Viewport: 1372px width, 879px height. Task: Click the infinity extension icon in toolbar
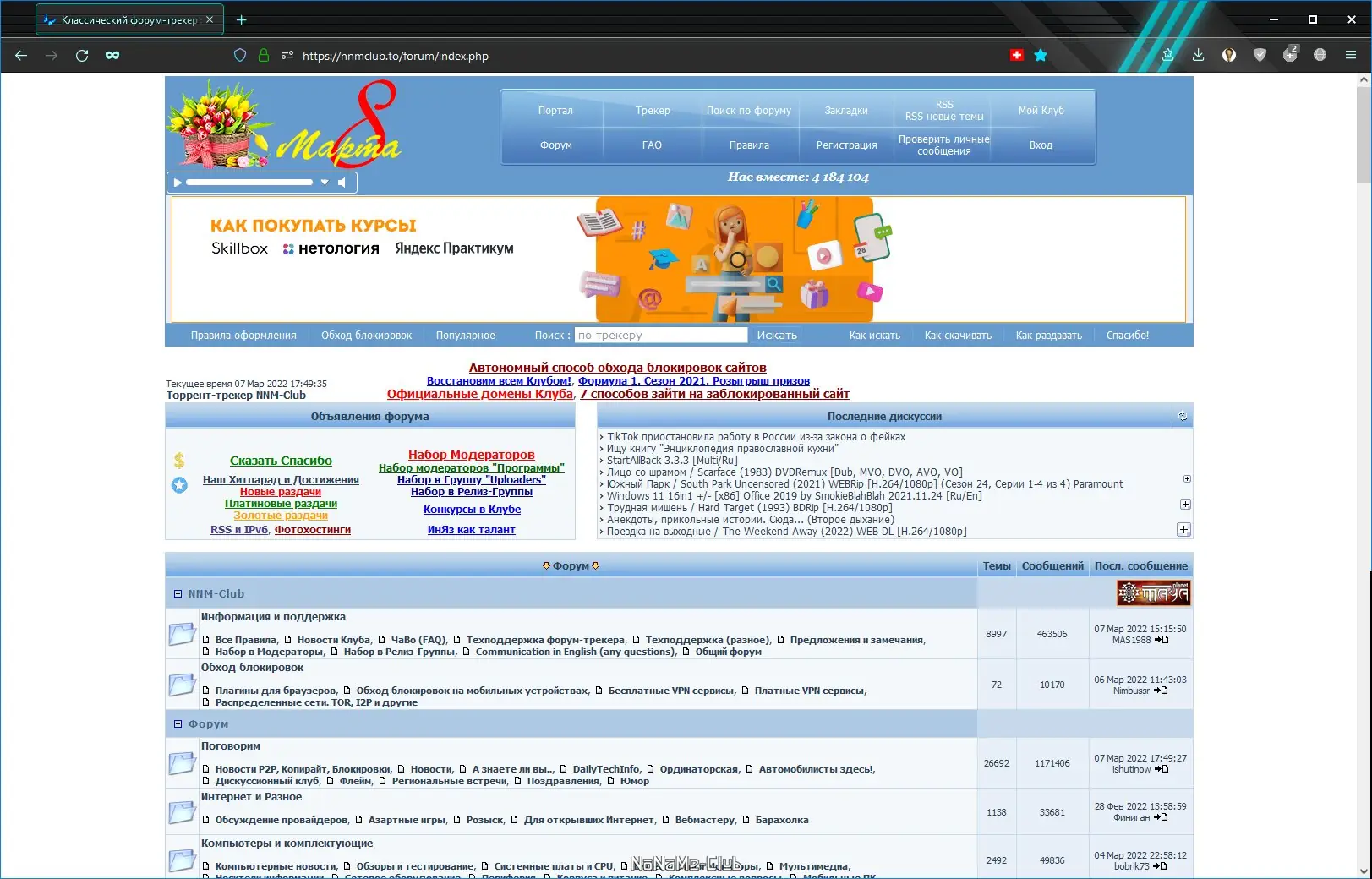coord(112,56)
